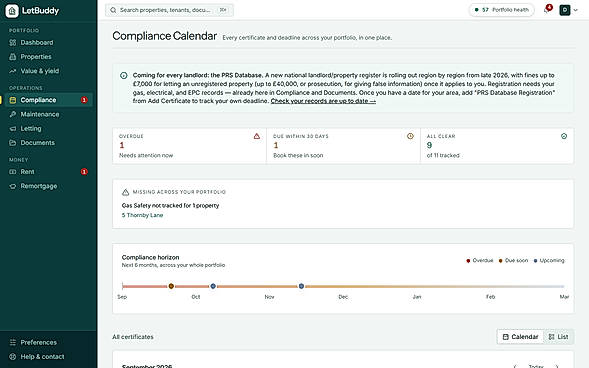Screen dimensions: 589x368
Task: Open the Remortgage section
Action: coord(48,186)
